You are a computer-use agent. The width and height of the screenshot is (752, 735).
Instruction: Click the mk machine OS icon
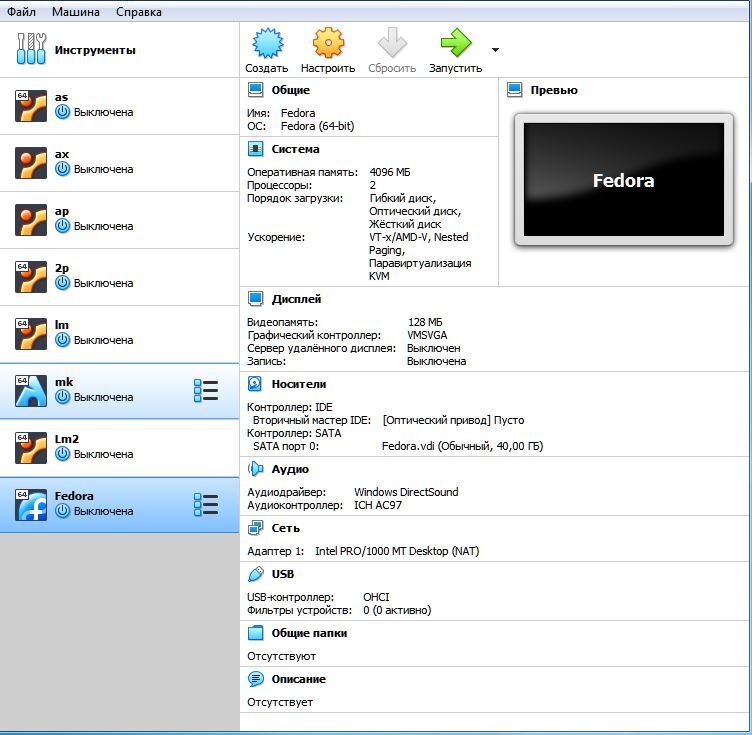(x=31, y=391)
